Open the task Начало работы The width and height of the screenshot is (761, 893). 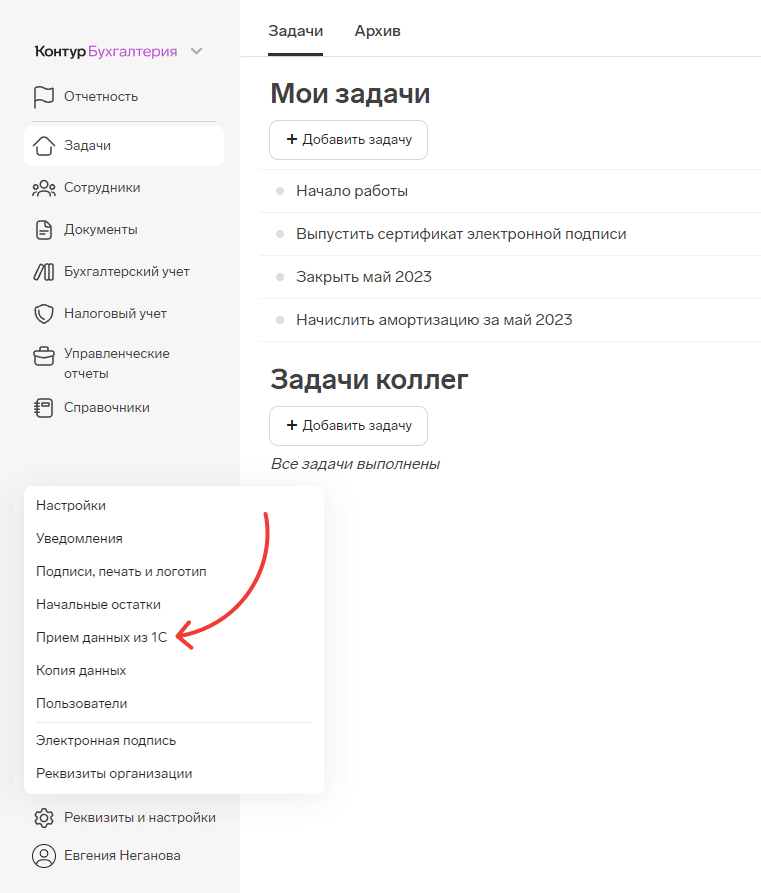point(352,191)
